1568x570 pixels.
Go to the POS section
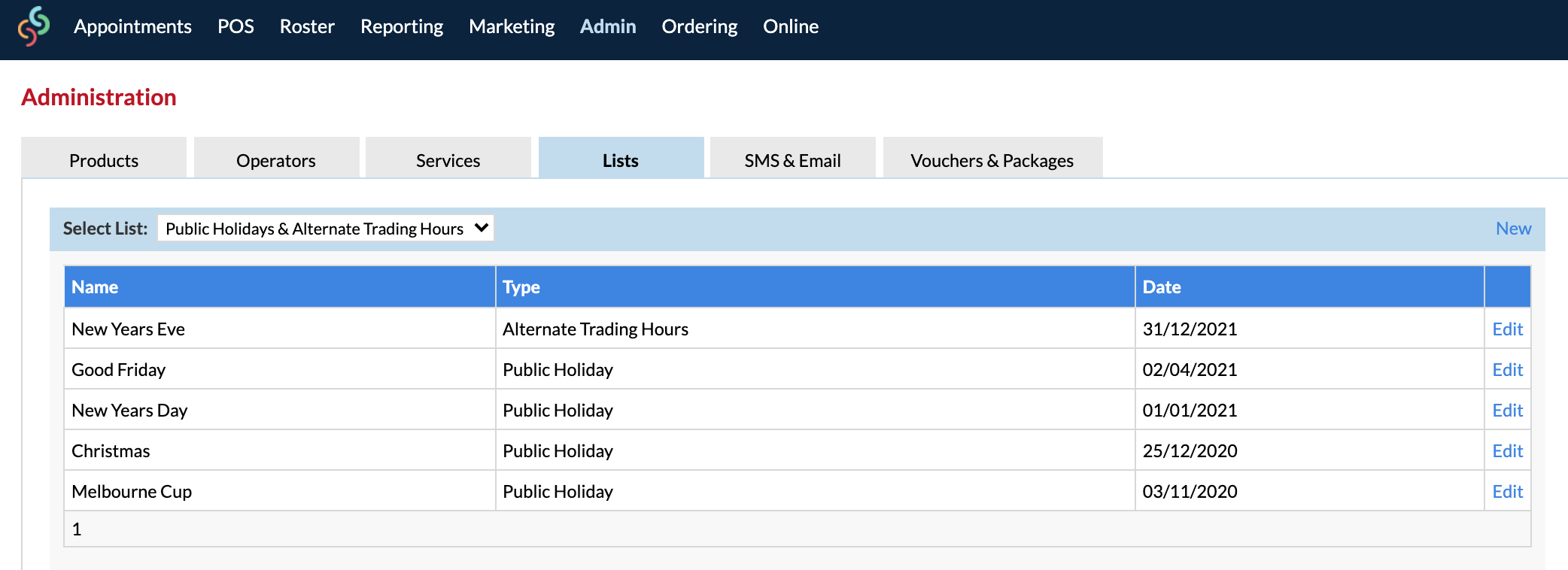click(x=236, y=26)
